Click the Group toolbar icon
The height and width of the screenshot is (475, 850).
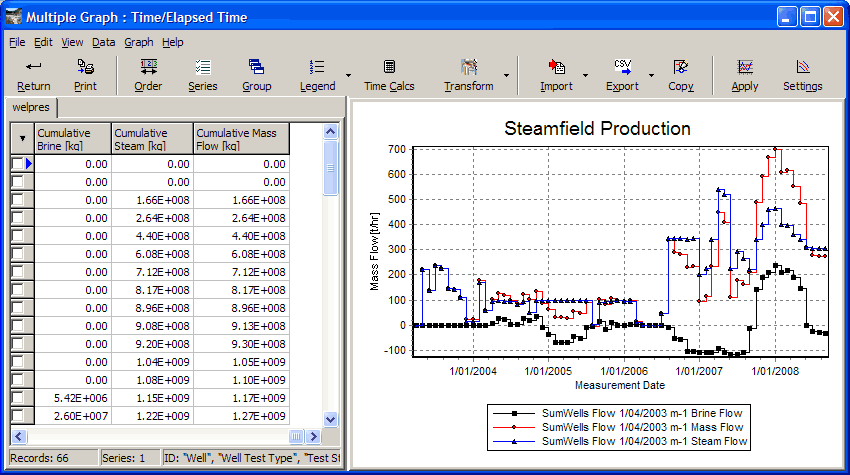256,67
